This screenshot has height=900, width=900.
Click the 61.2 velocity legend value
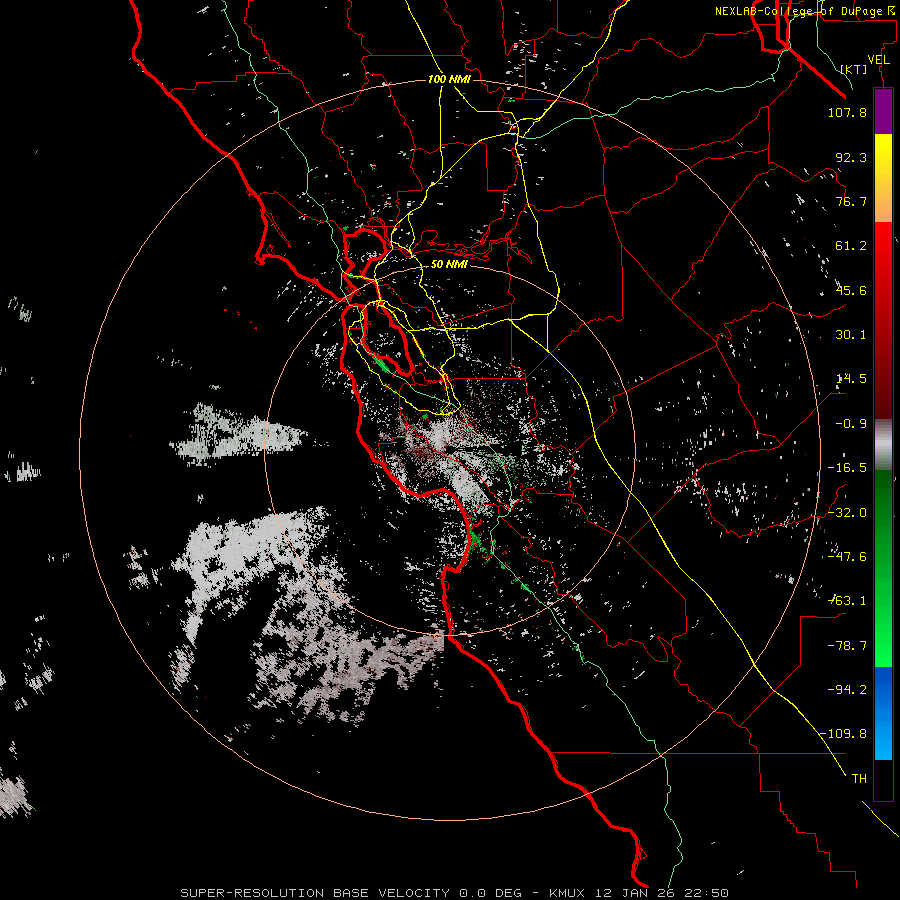(851, 246)
